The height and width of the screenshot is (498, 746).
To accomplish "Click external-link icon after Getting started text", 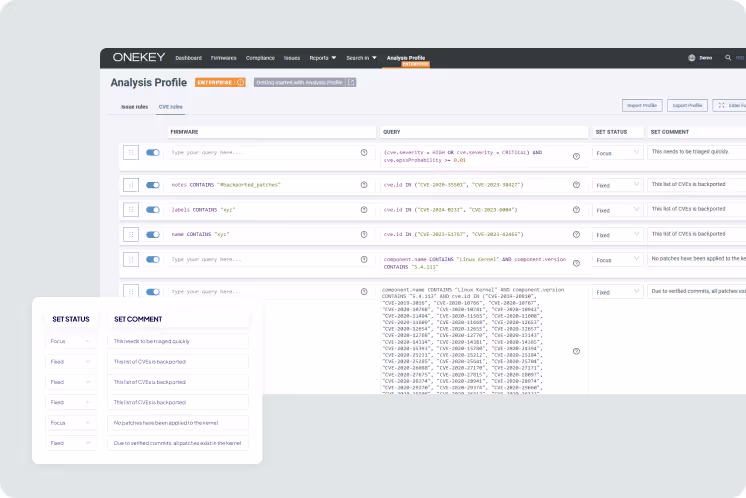I will click(351, 82).
